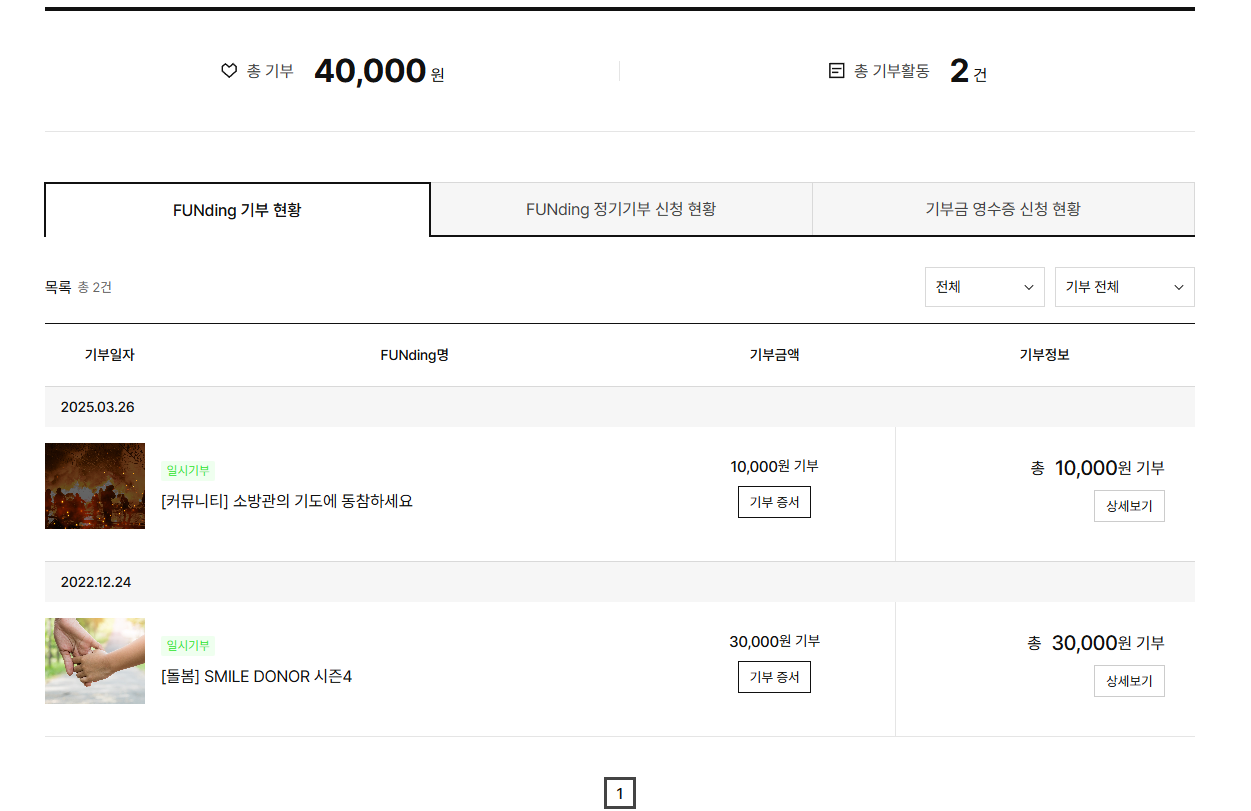1251x811 pixels.
Task: Open the FUNding 기부 현황 tab
Action: pyautogui.click(x=237, y=210)
